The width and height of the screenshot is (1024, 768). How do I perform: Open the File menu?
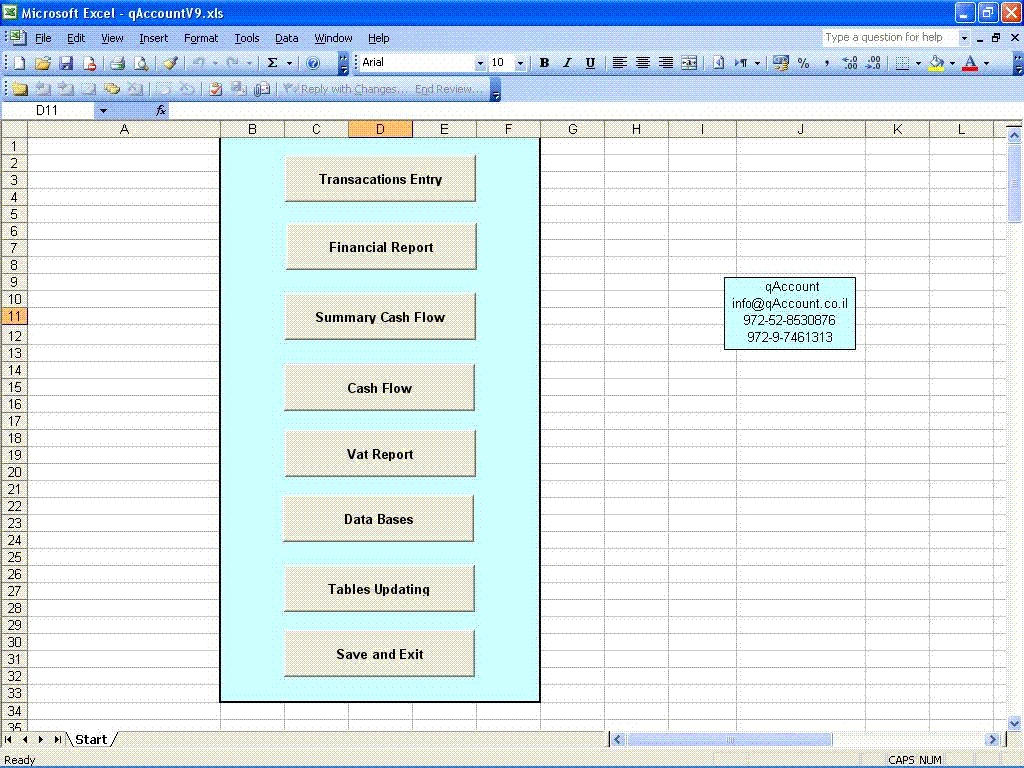pos(43,38)
